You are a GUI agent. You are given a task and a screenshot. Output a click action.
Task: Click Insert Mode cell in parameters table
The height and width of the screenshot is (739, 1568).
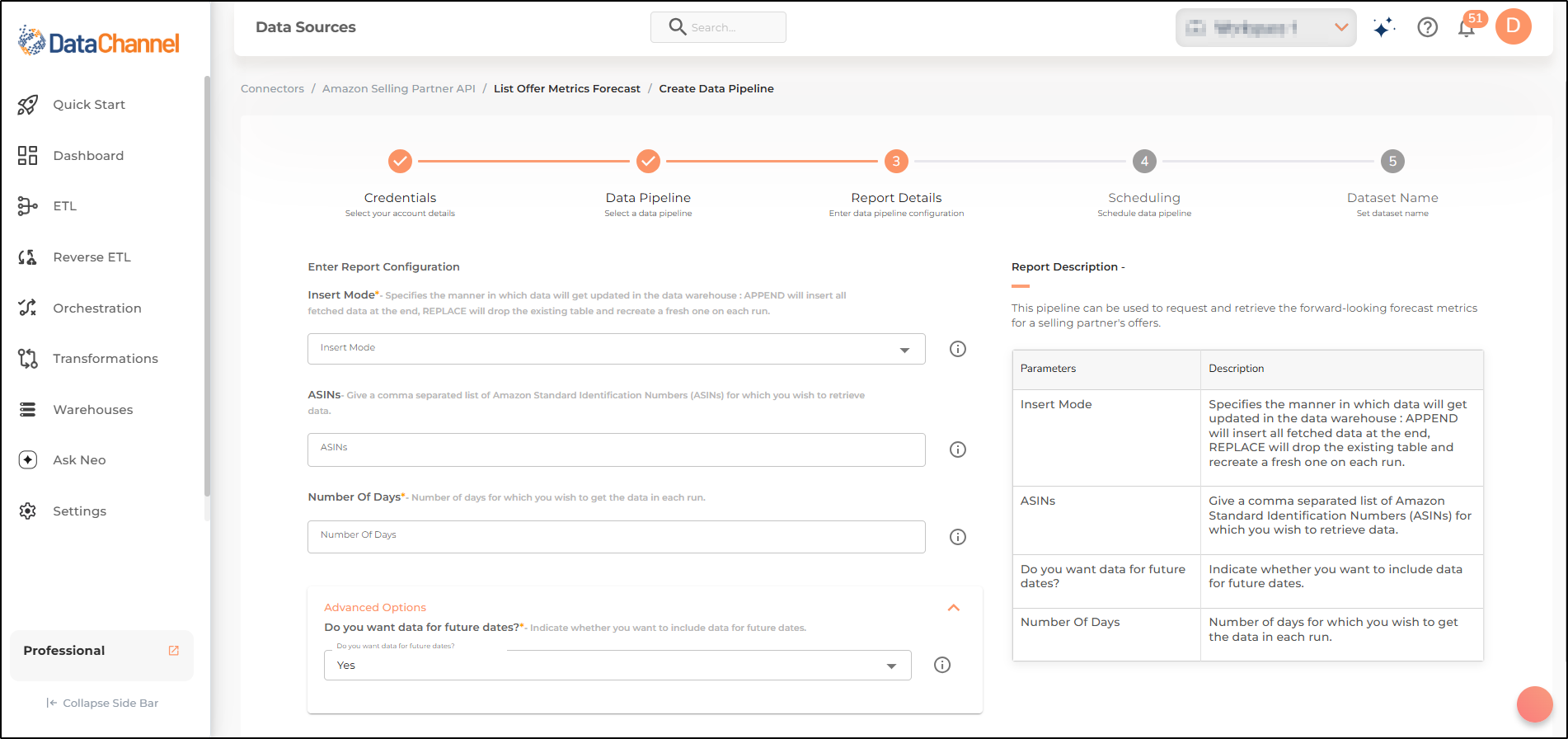coord(1106,438)
